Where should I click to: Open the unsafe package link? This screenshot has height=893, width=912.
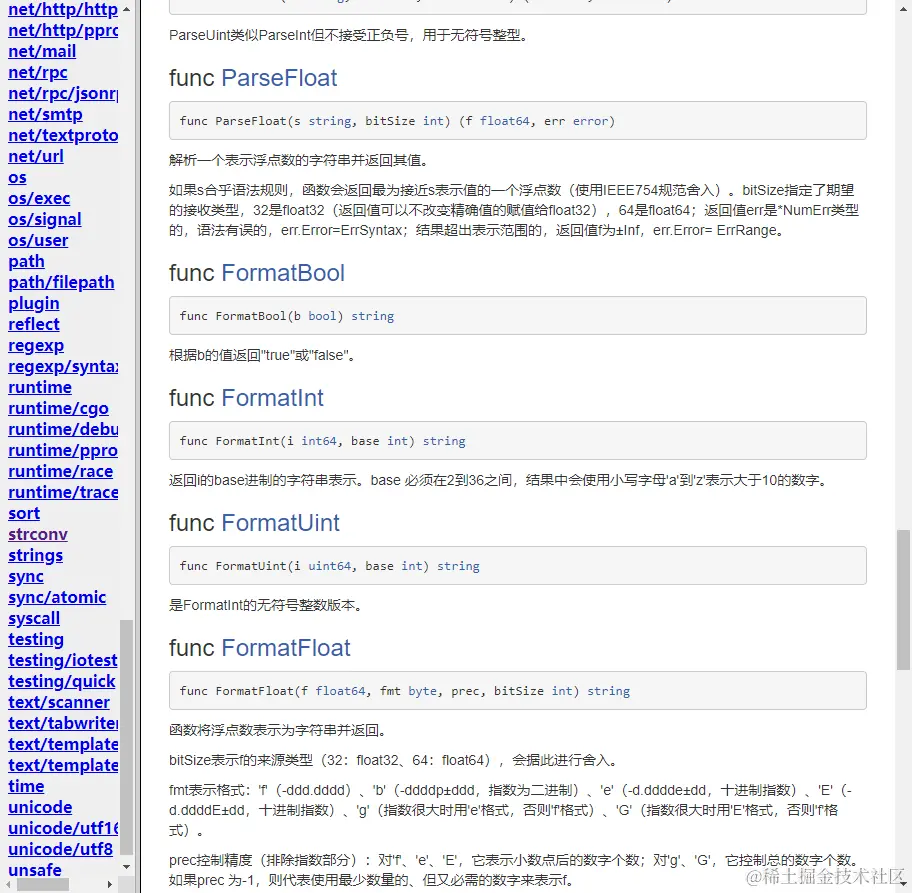coord(35,870)
